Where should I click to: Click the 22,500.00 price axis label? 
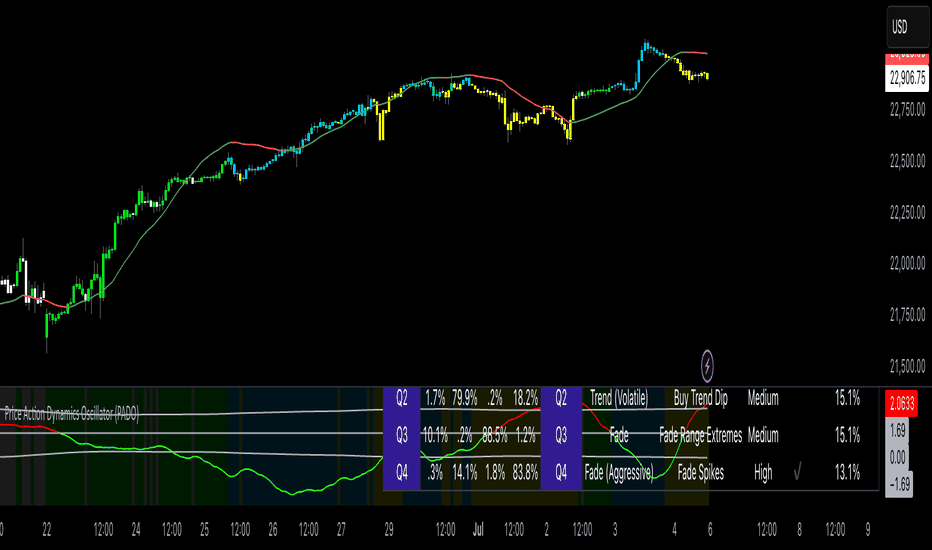(907, 161)
